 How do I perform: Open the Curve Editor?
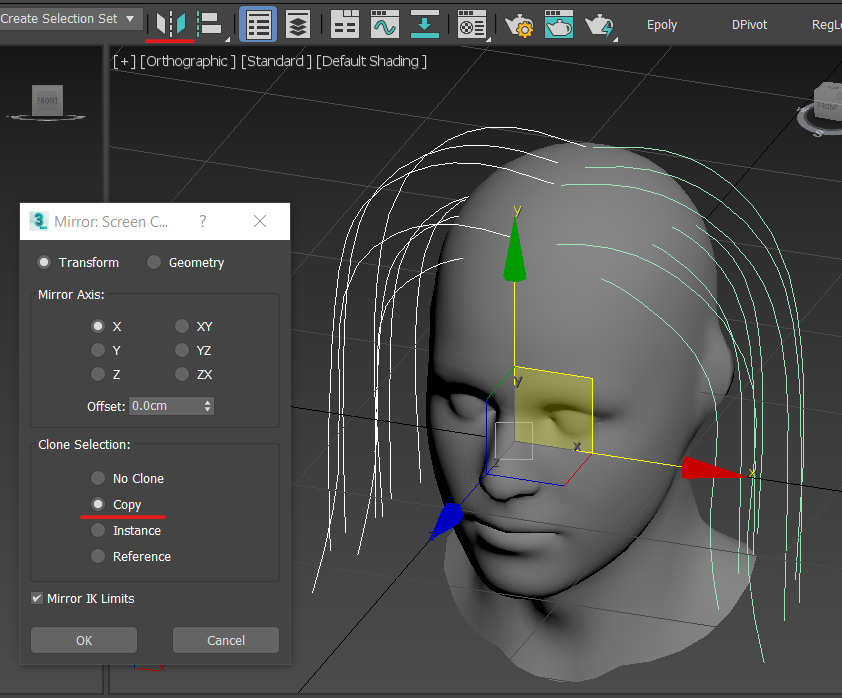(385, 25)
